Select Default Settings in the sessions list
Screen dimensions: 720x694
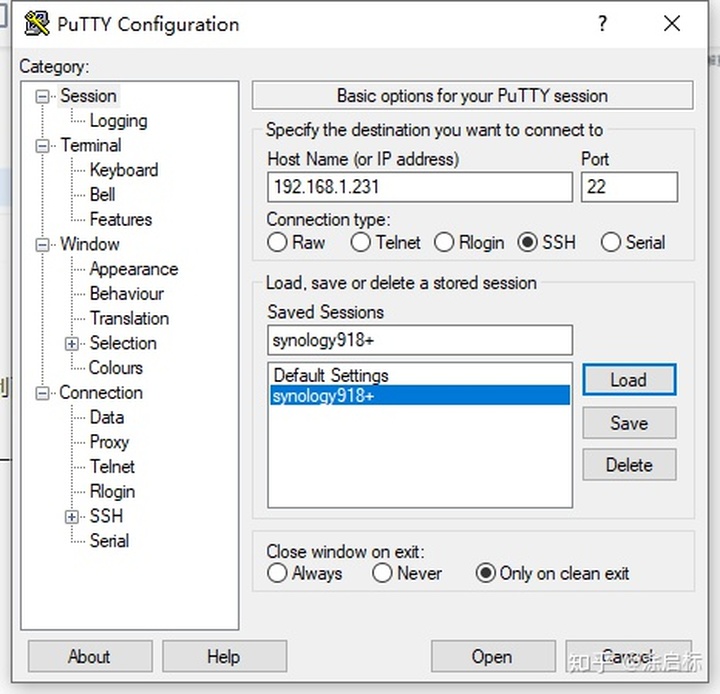[x=420, y=375]
